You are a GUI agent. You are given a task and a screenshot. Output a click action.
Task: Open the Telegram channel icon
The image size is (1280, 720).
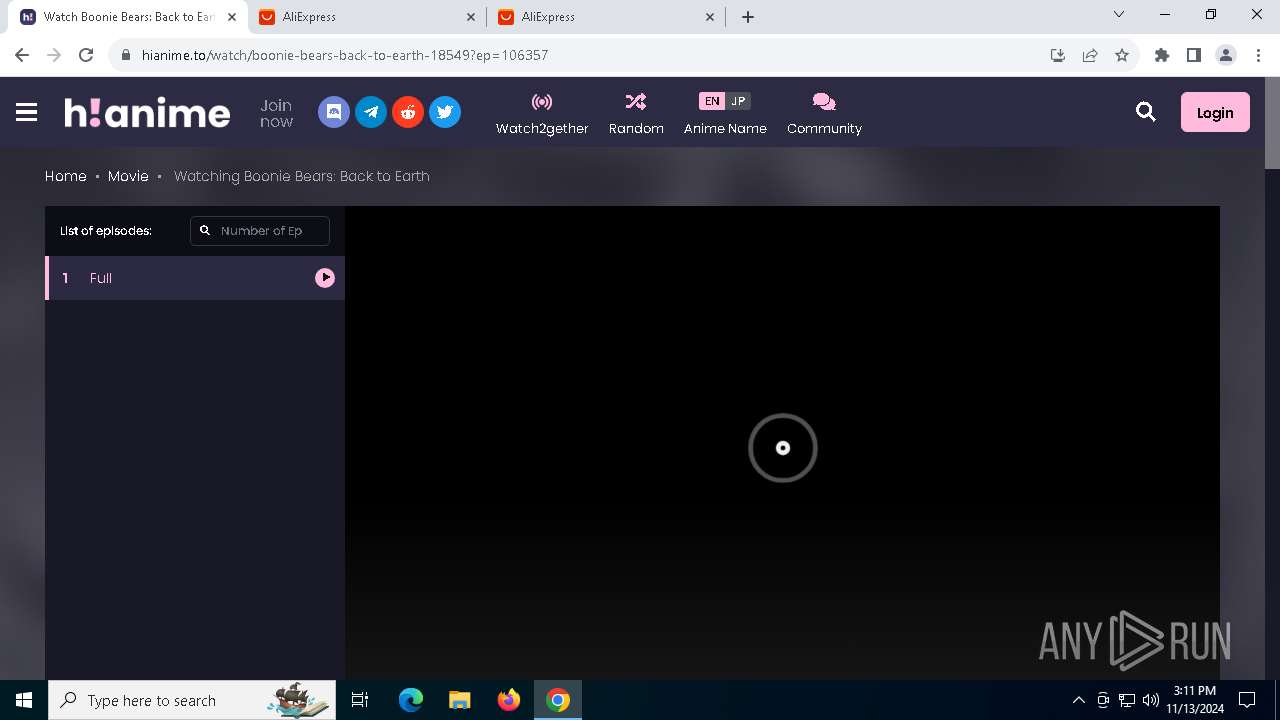click(x=371, y=112)
